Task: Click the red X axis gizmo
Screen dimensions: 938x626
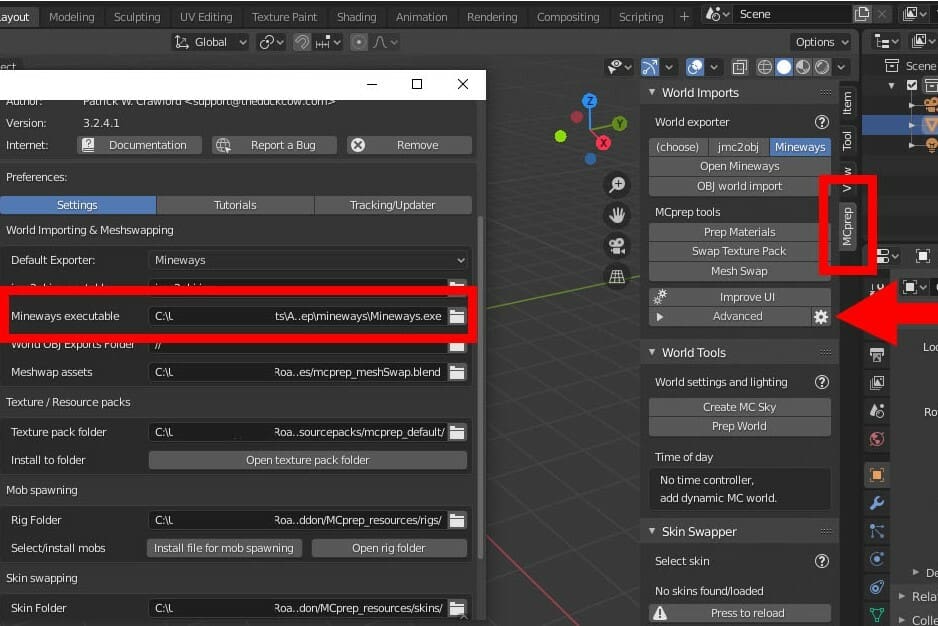Action: pyautogui.click(x=604, y=143)
